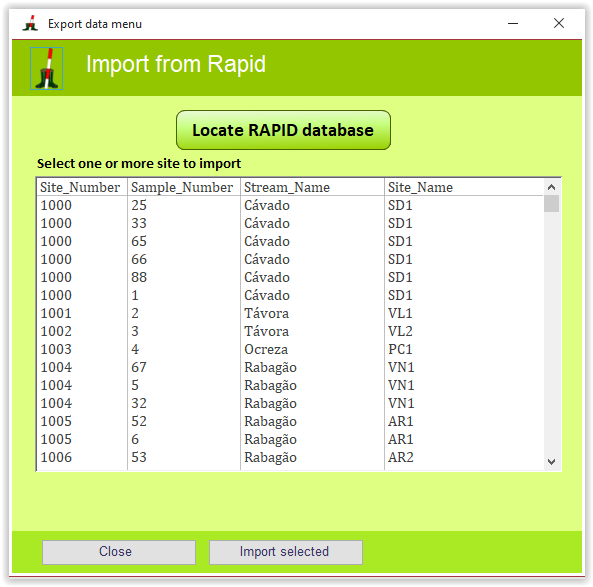This screenshot has width=593, height=587.
Task: Click the boots and pole header icon
Action: click(x=47, y=68)
